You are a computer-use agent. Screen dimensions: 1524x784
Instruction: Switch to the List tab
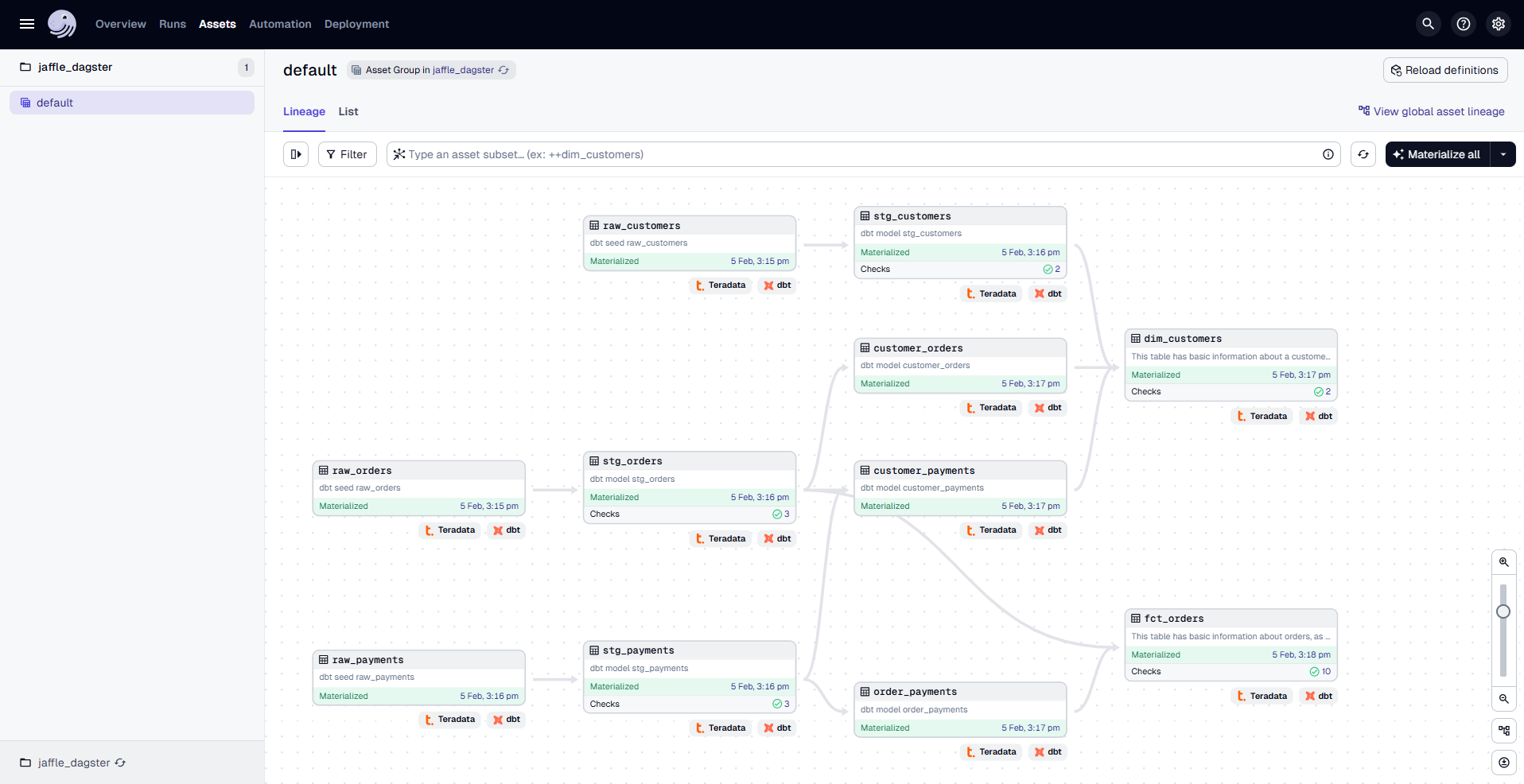(x=348, y=111)
